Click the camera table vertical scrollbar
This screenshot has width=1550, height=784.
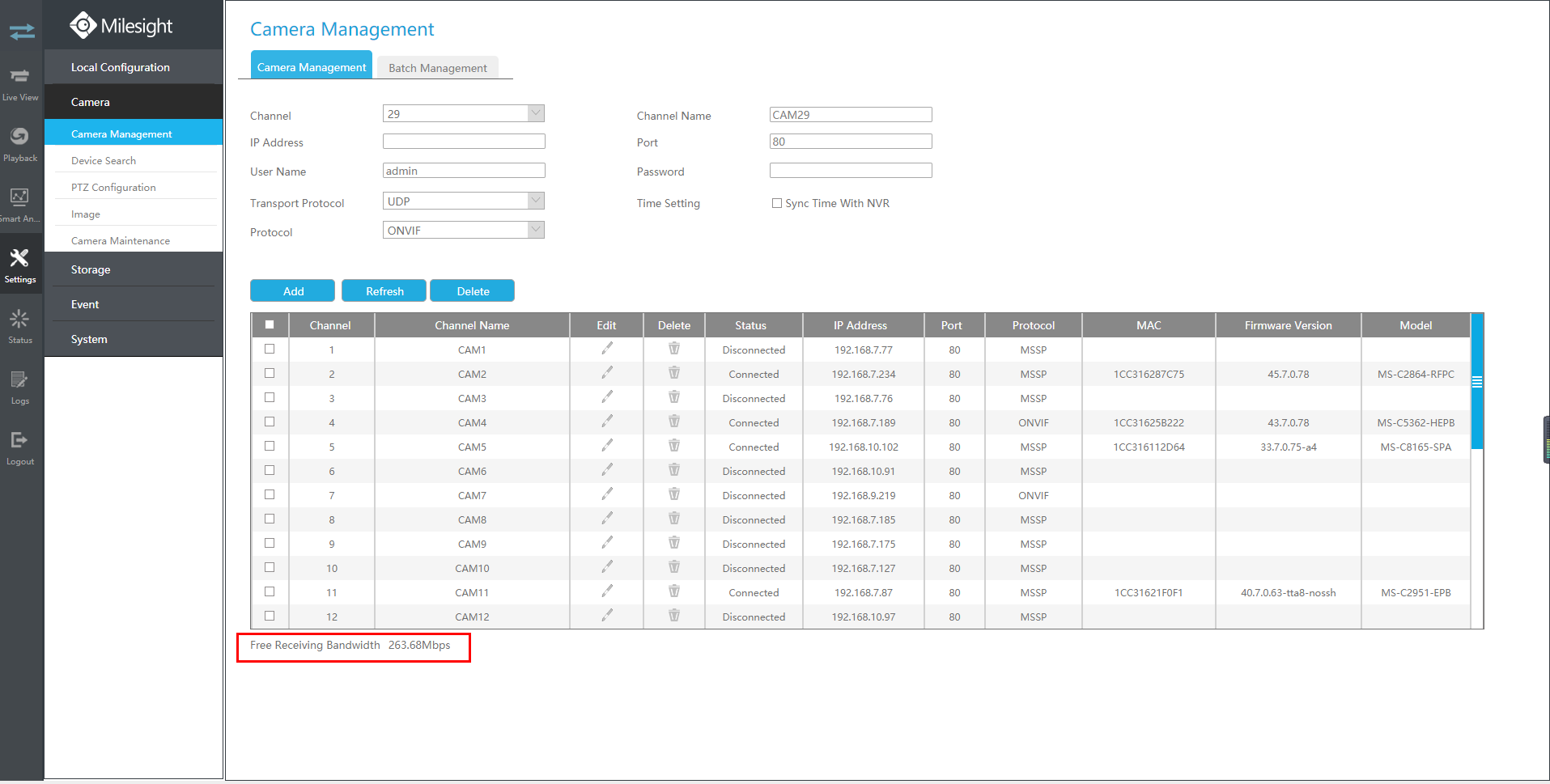[x=1477, y=381]
